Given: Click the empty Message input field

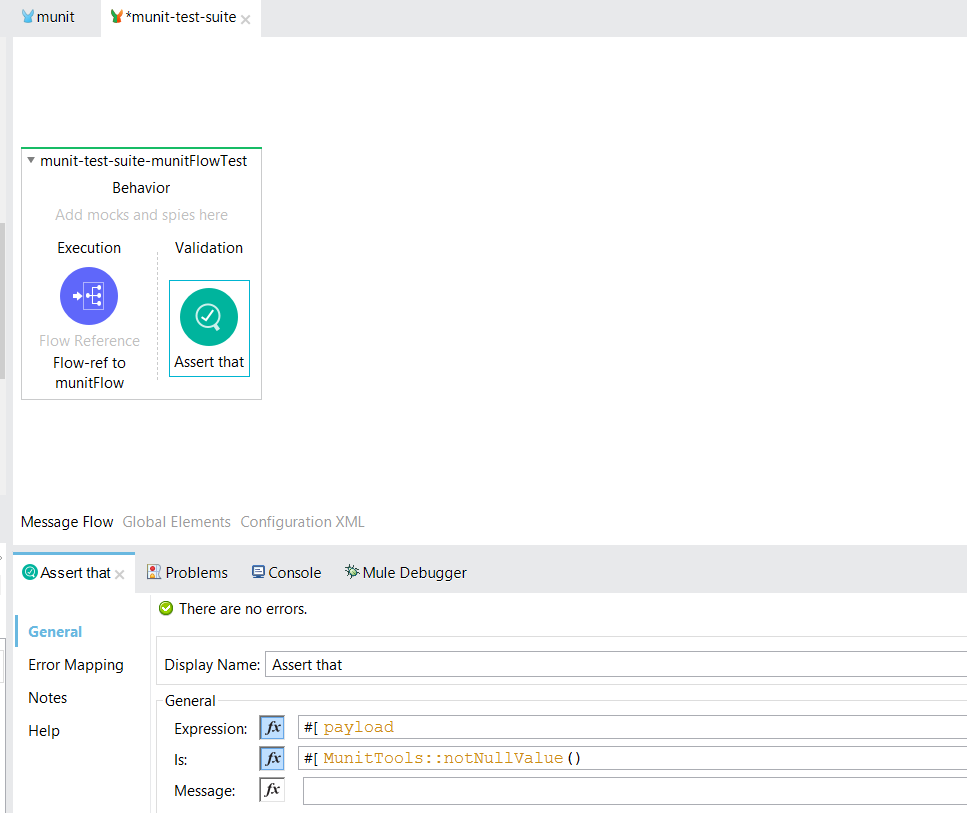Looking at the screenshot, I should pos(634,790).
